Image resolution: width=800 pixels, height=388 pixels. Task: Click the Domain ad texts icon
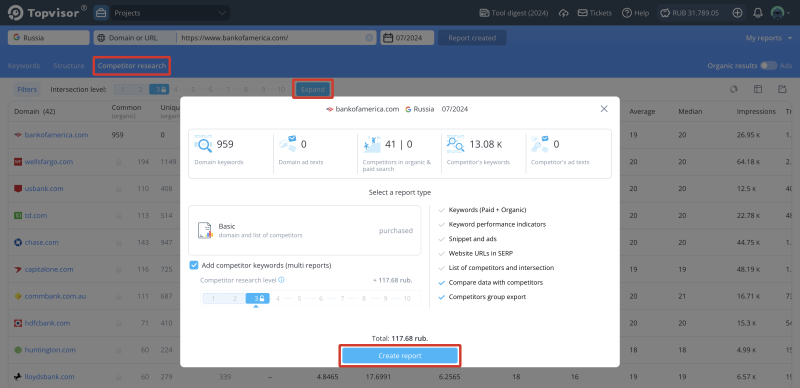(287, 144)
